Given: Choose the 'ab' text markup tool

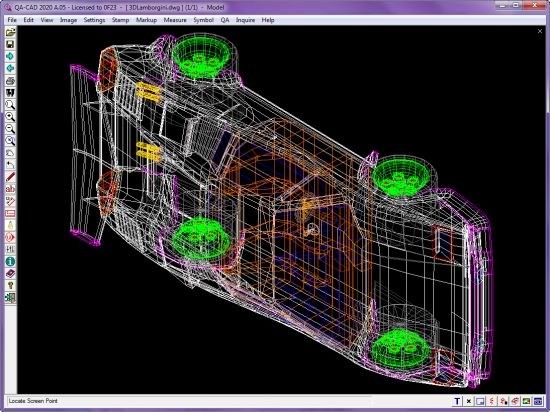Looking at the screenshot, I should pyautogui.click(x=10, y=189).
